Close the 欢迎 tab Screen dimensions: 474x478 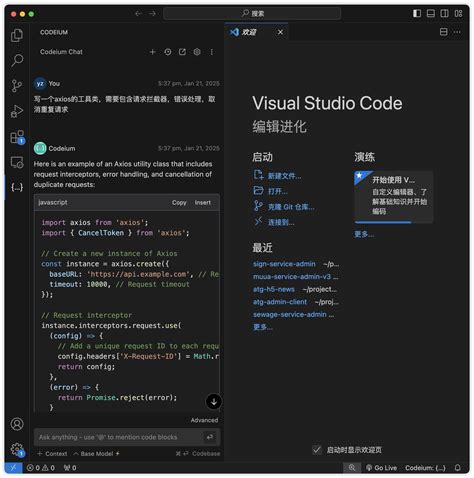pyautogui.click(x=280, y=32)
